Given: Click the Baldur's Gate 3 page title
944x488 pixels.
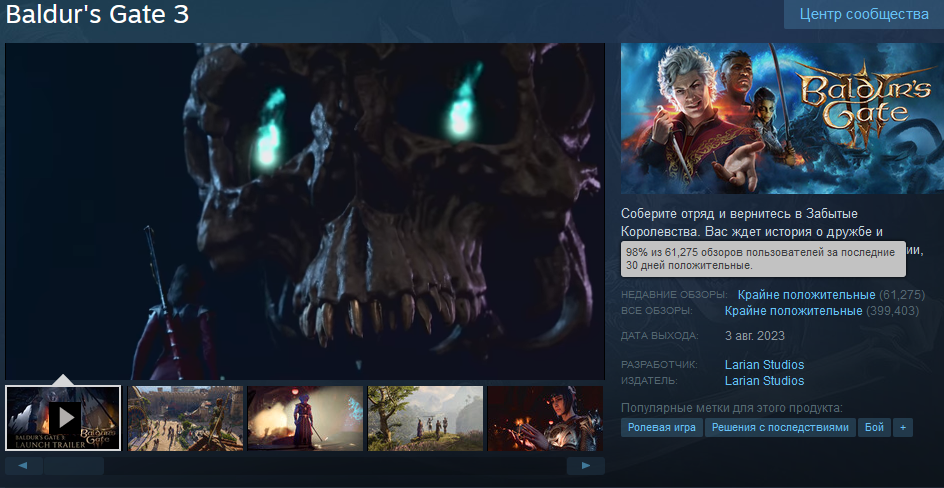Looking at the screenshot, I should [98, 14].
